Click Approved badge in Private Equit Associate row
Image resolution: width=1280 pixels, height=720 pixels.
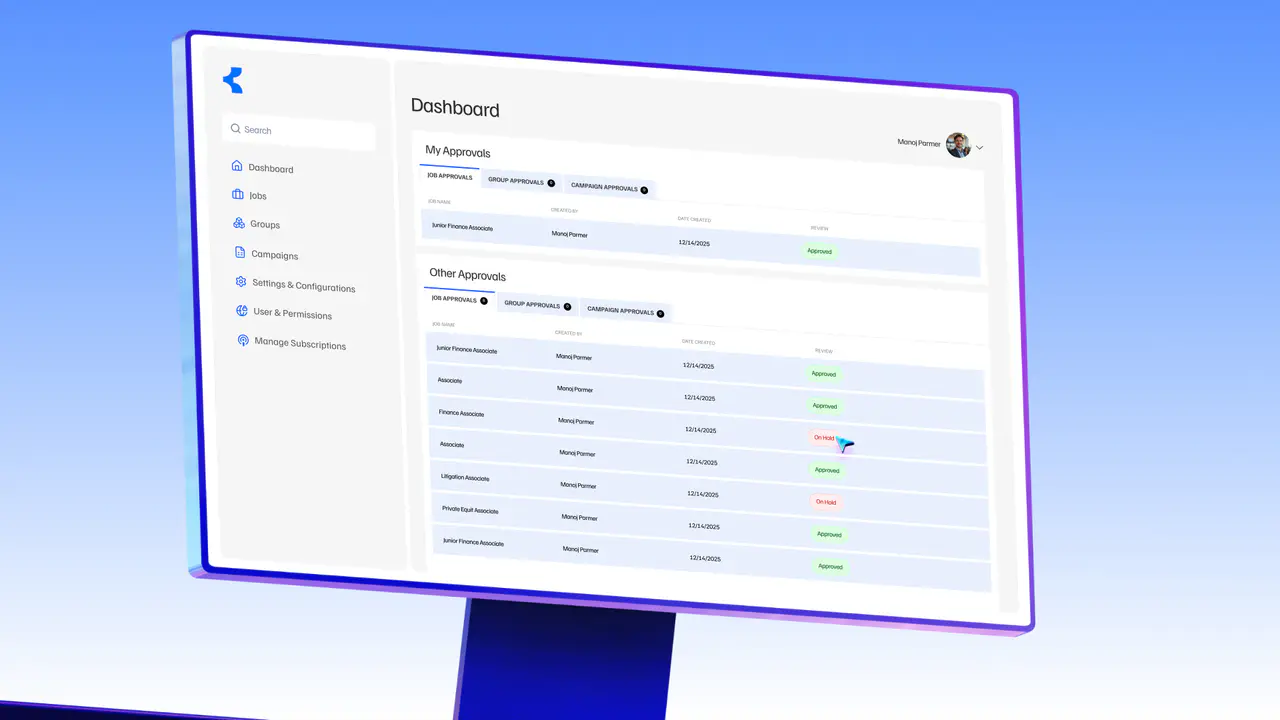click(x=830, y=534)
